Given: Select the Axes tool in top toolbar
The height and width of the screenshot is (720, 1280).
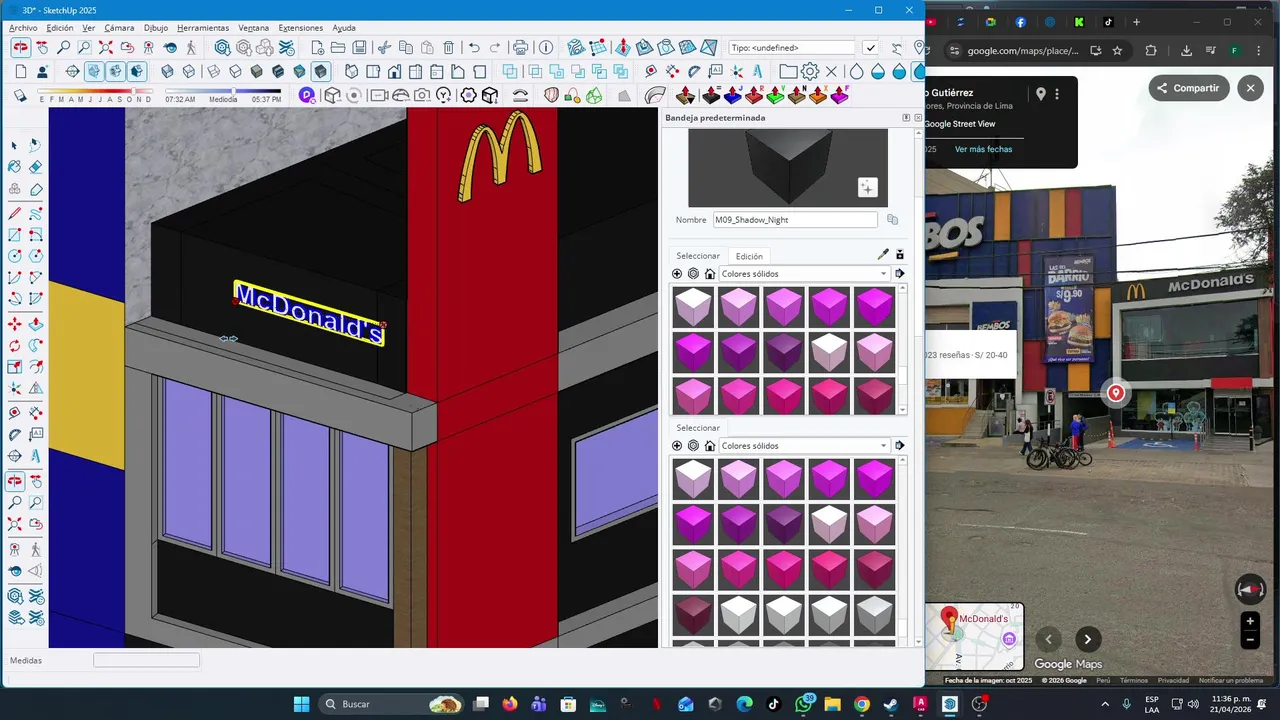Looking at the screenshot, I should point(737,71).
